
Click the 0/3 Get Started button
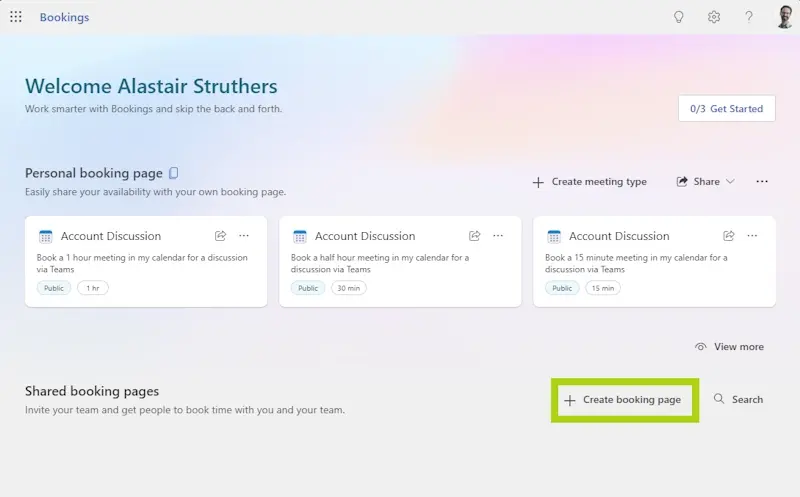pos(726,109)
